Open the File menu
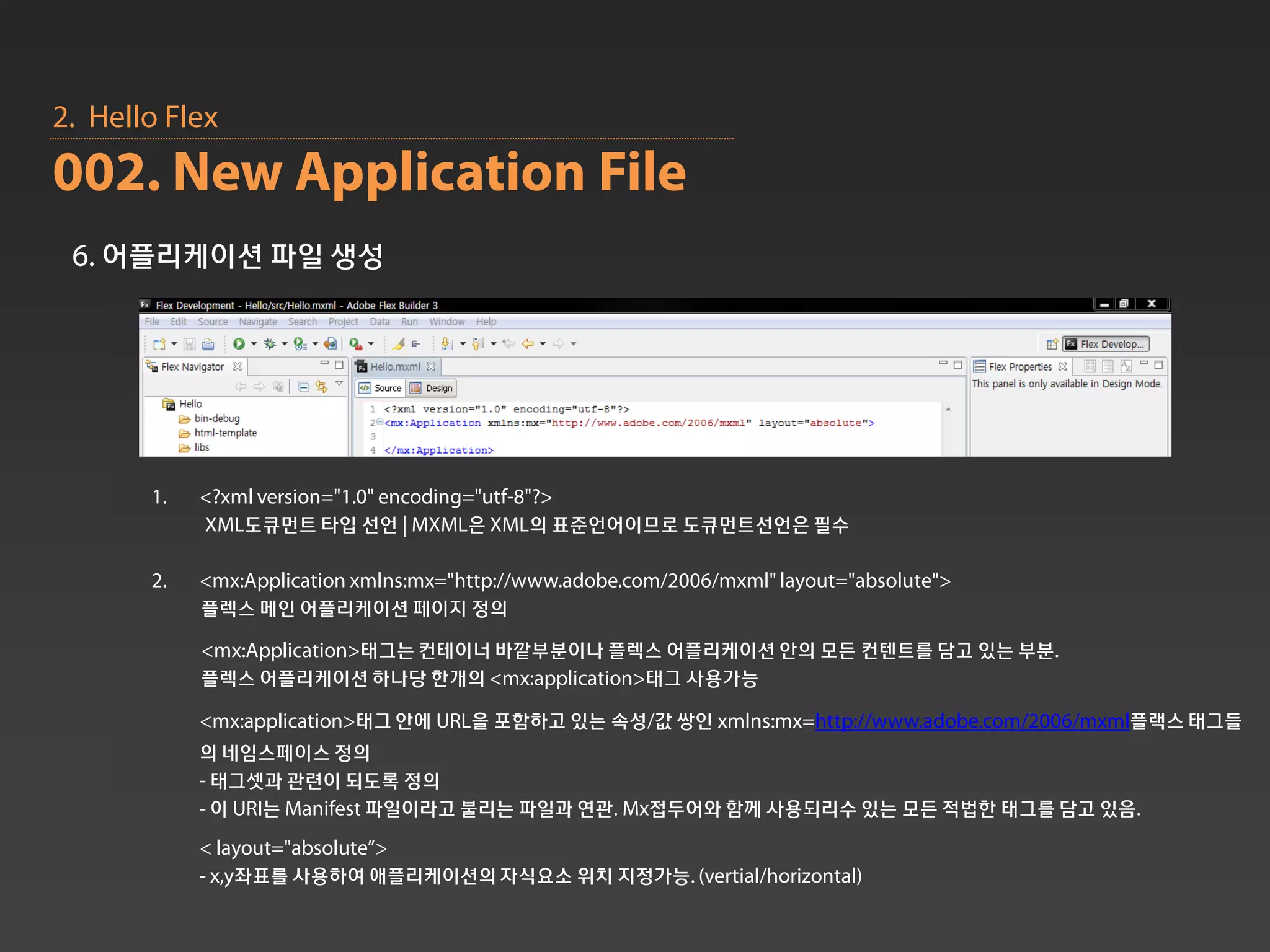Screen dimensions: 1270x952 click(x=152, y=322)
